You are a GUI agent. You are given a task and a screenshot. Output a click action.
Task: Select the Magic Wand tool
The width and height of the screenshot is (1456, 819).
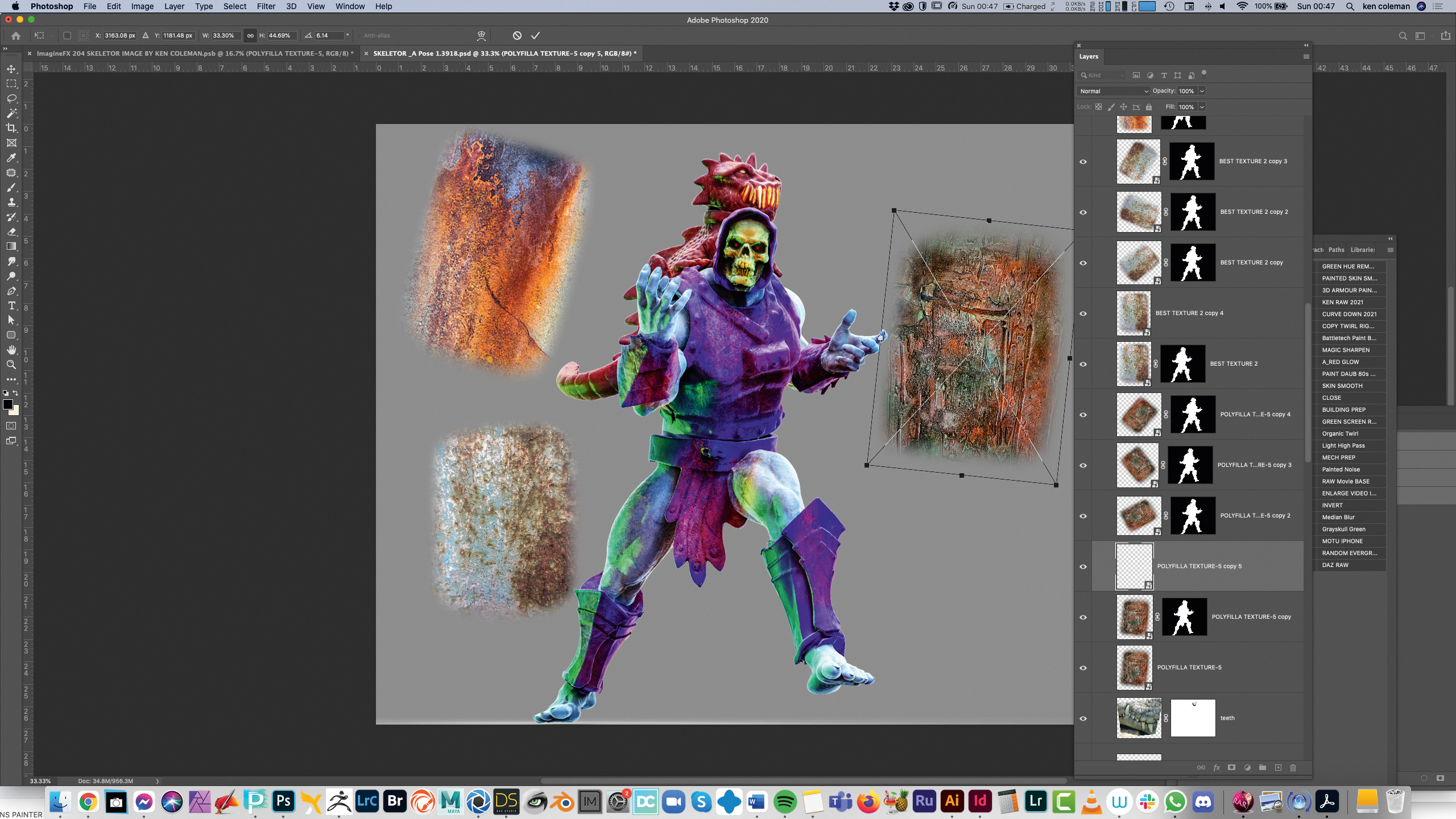point(11,113)
